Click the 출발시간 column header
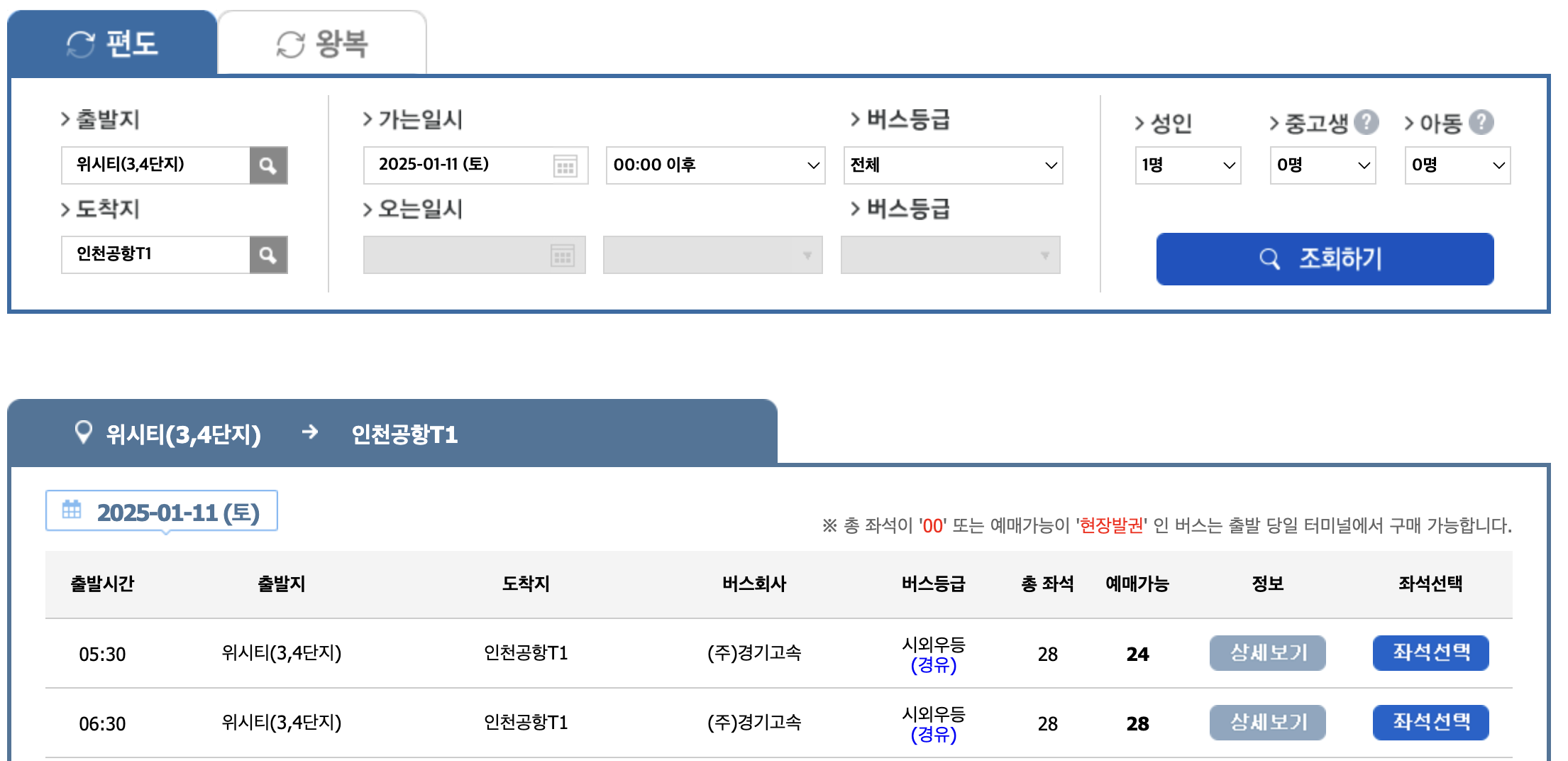The height and width of the screenshot is (761, 1568). coord(102,584)
